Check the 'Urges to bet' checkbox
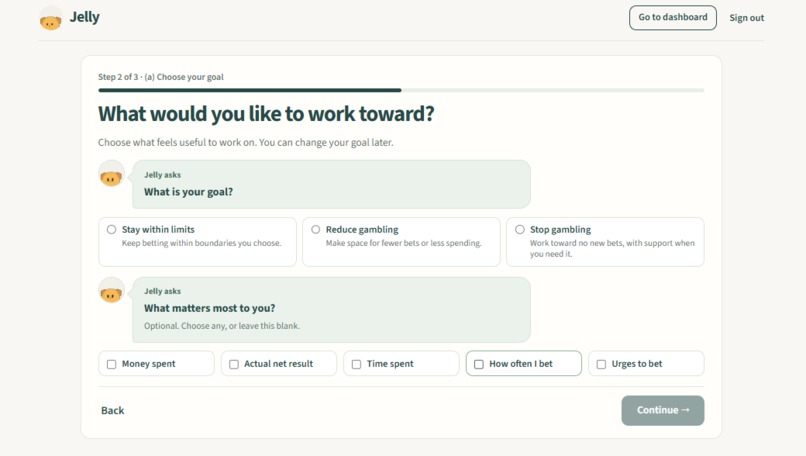This screenshot has height=456, width=806. click(x=601, y=364)
